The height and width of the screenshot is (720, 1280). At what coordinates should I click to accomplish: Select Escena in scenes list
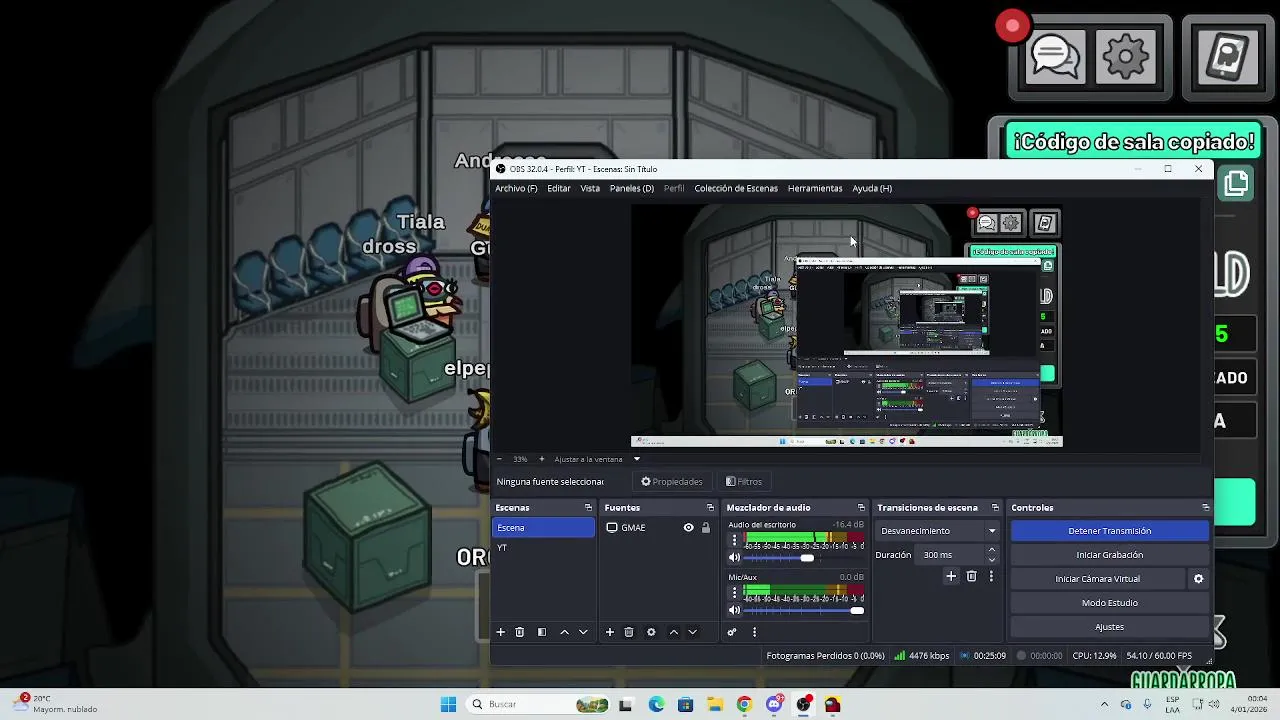coord(543,528)
